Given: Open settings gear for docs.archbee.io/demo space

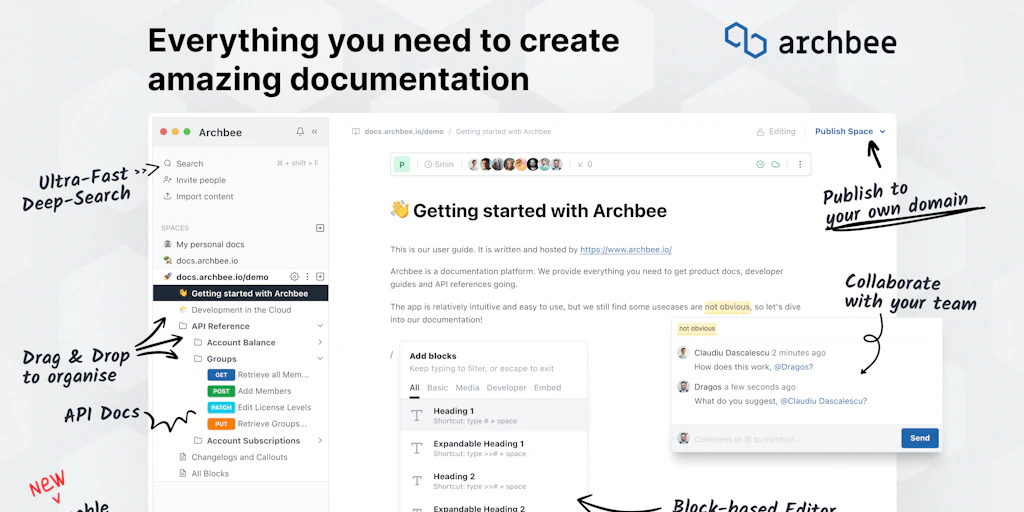Looking at the screenshot, I should tap(295, 277).
